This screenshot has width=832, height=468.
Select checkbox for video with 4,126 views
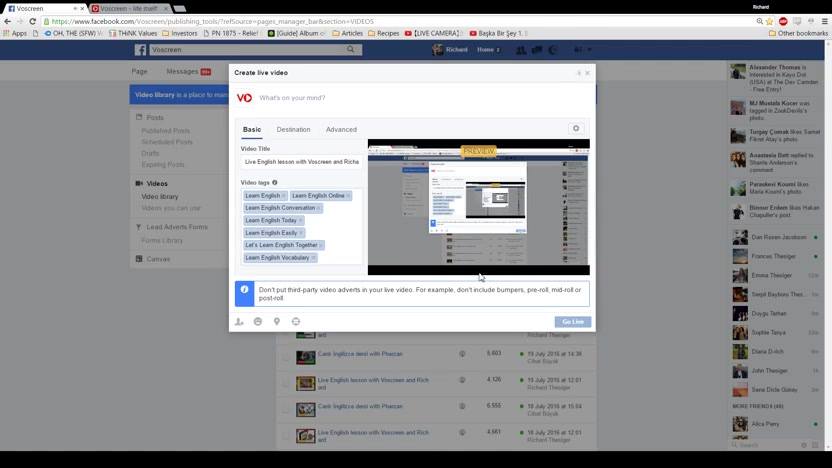coord(285,383)
